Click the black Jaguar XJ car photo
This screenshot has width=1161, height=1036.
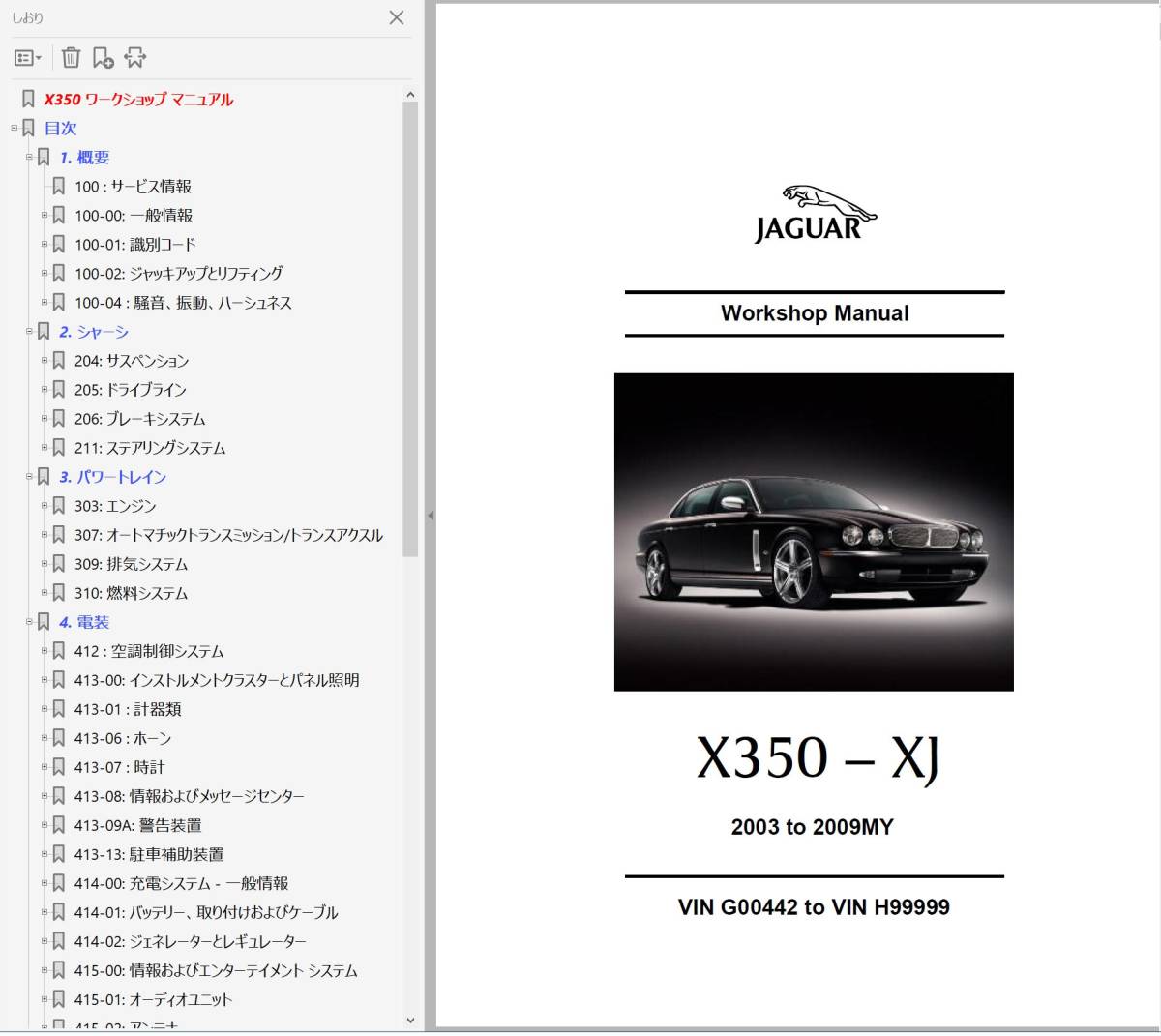click(x=814, y=532)
